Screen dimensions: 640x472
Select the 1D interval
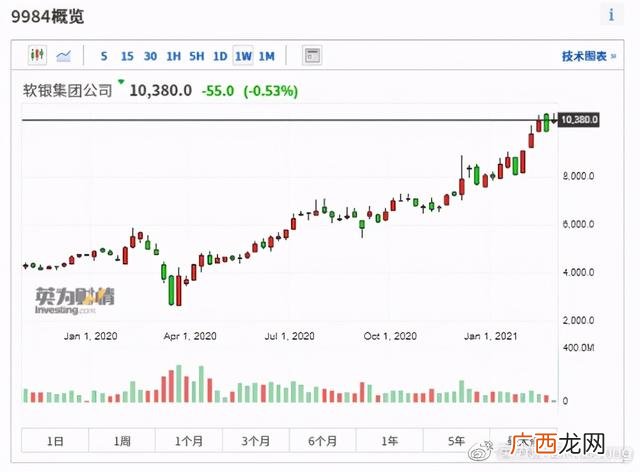coord(220,56)
